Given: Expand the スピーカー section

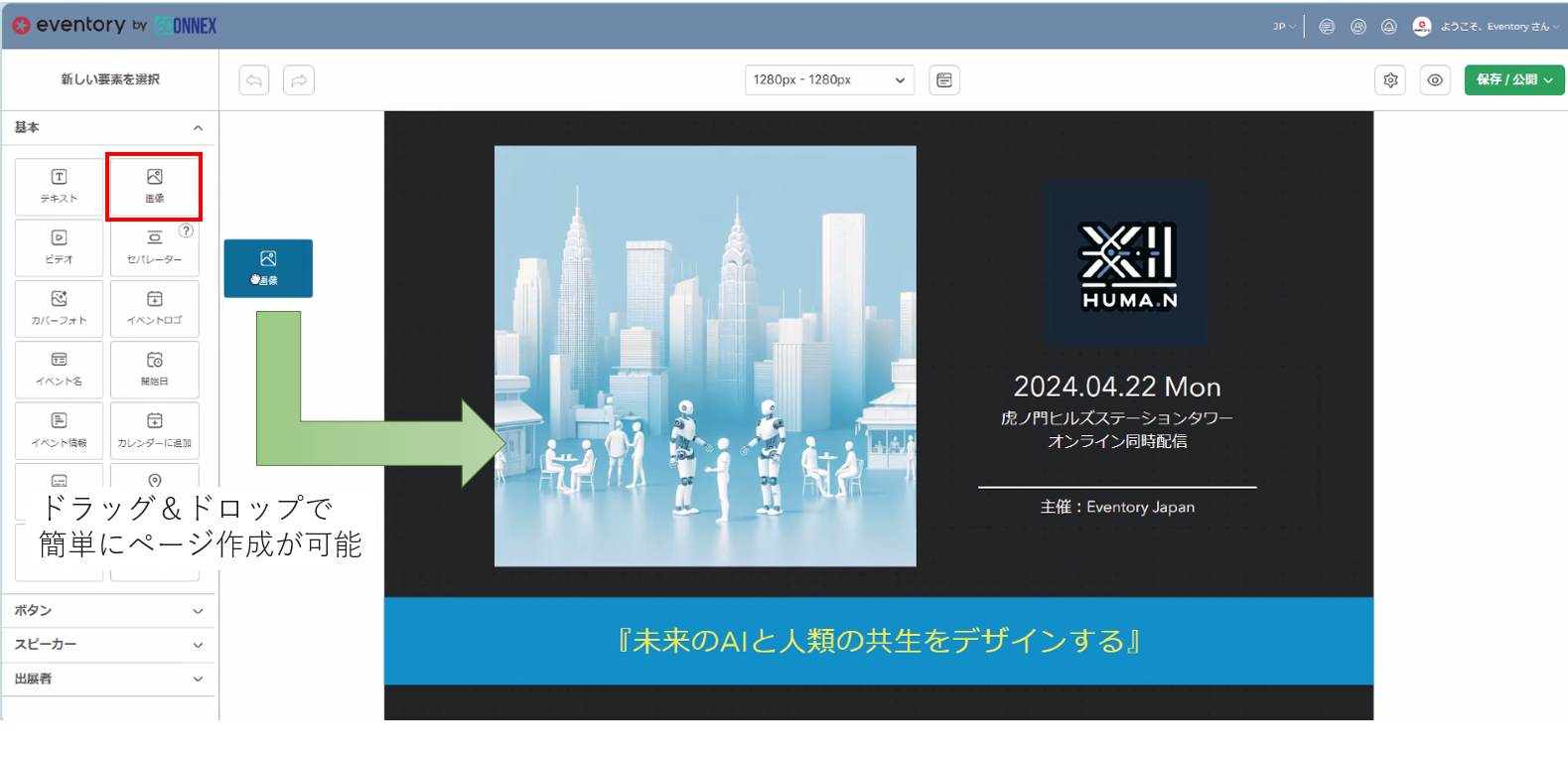Looking at the screenshot, I should click(x=109, y=645).
